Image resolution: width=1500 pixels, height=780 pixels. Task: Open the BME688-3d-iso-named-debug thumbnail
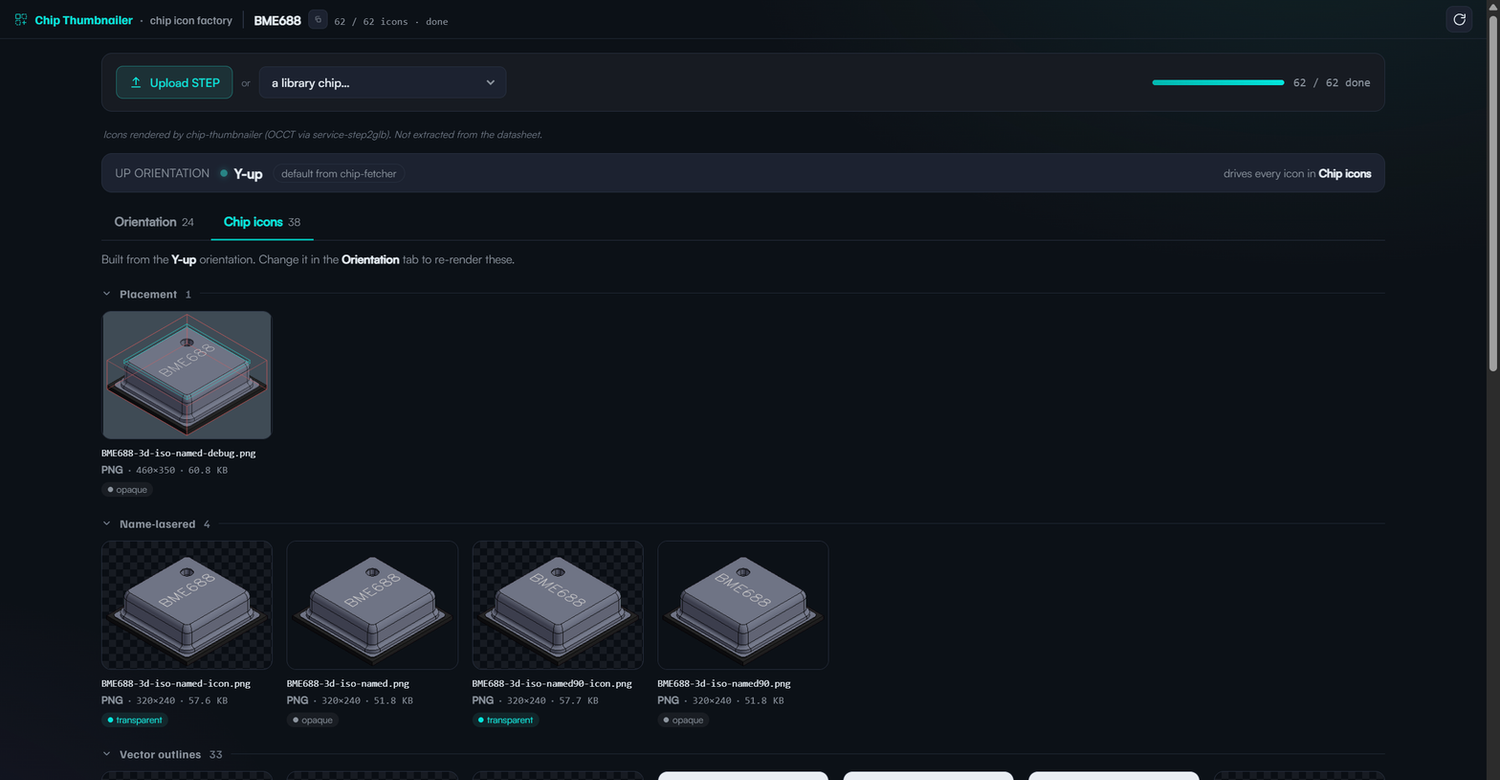click(187, 375)
